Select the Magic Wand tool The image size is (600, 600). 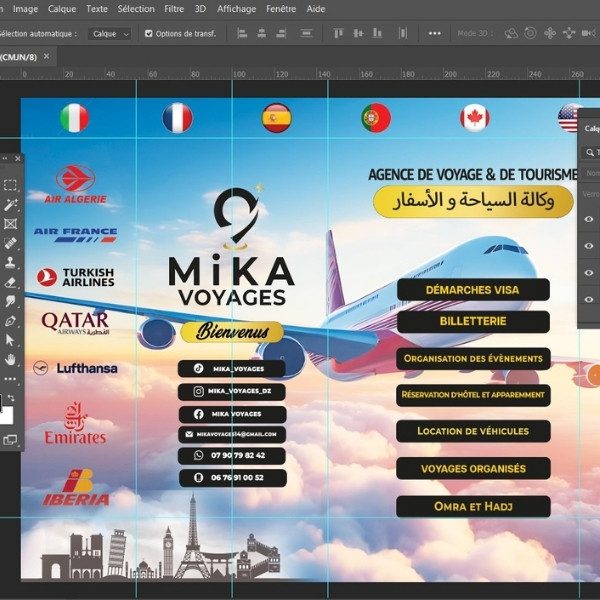pyautogui.click(x=11, y=205)
